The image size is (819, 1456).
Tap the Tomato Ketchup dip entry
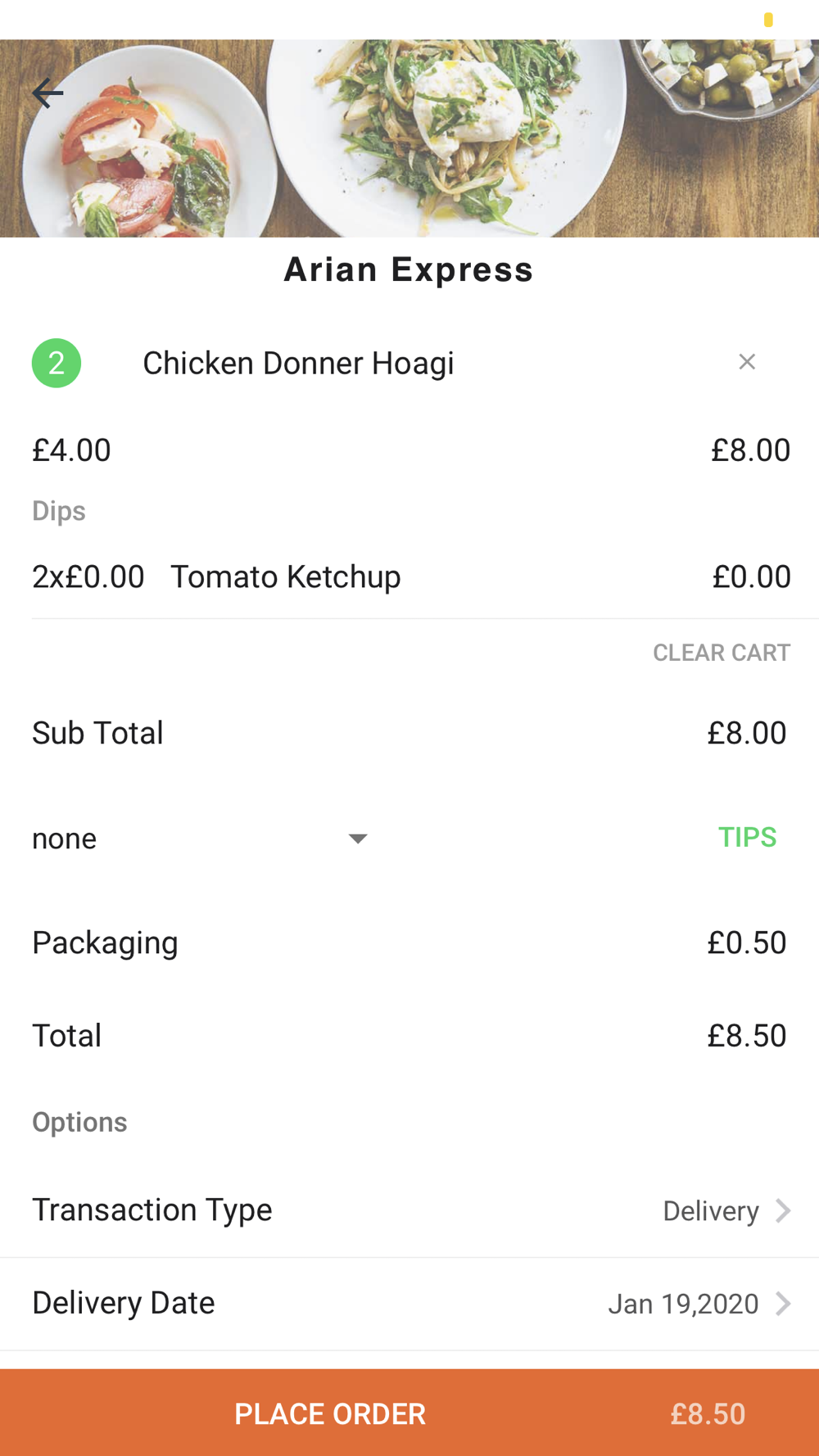286,577
